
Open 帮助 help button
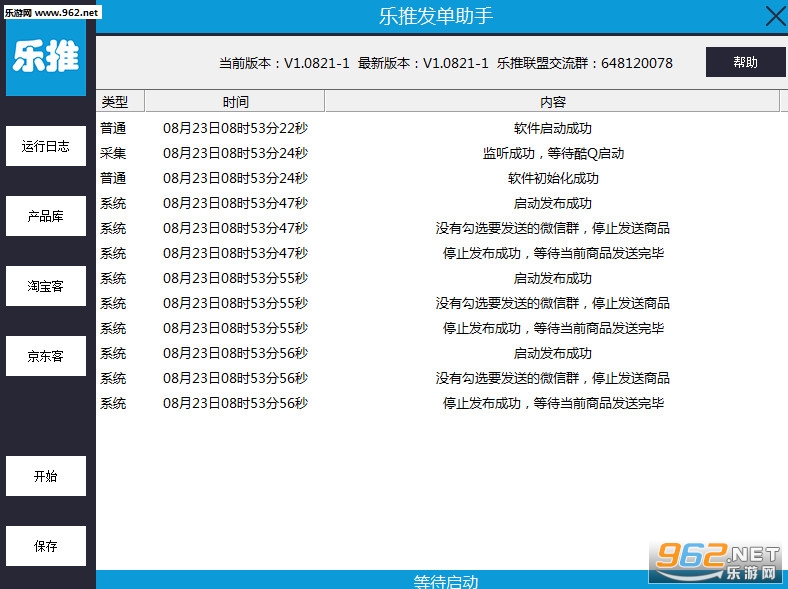click(745, 62)
